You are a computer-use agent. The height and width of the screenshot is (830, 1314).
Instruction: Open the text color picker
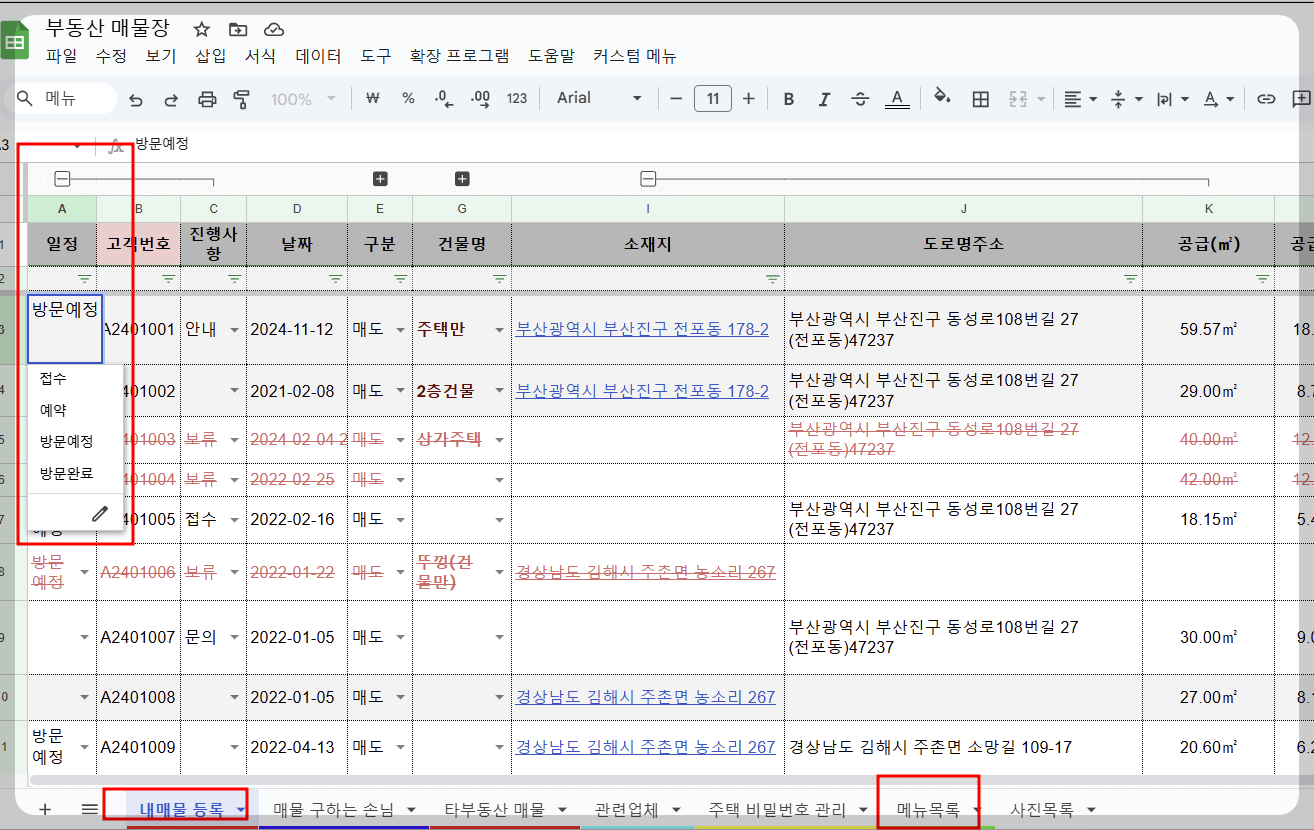point(898,98)
